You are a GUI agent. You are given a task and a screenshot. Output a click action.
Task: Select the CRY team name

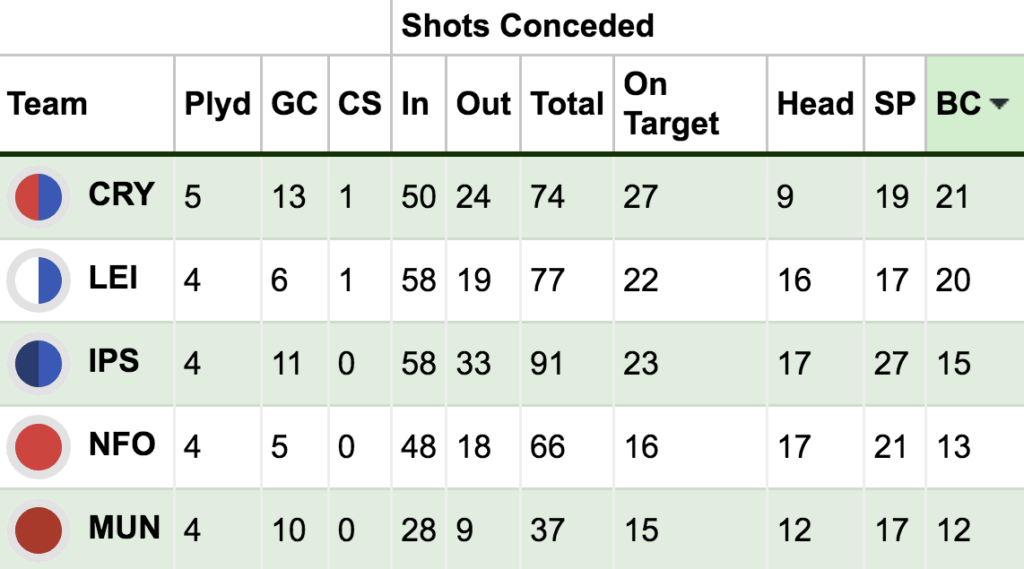tap(121, 194)
